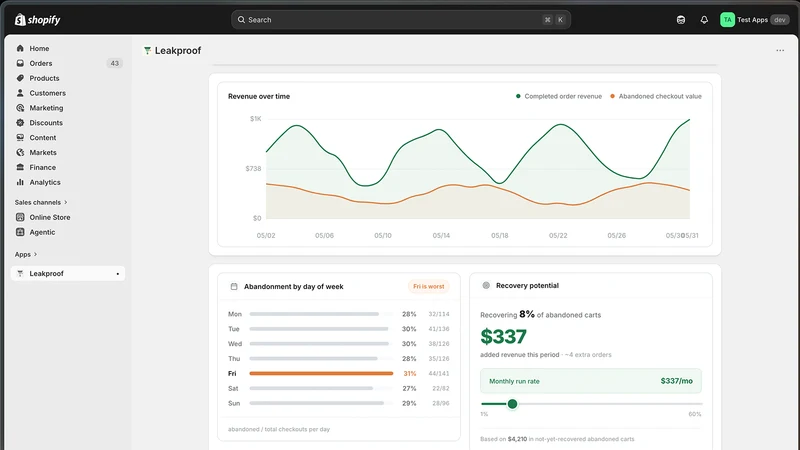Click the Orders count badge 43

coord(114,63)
